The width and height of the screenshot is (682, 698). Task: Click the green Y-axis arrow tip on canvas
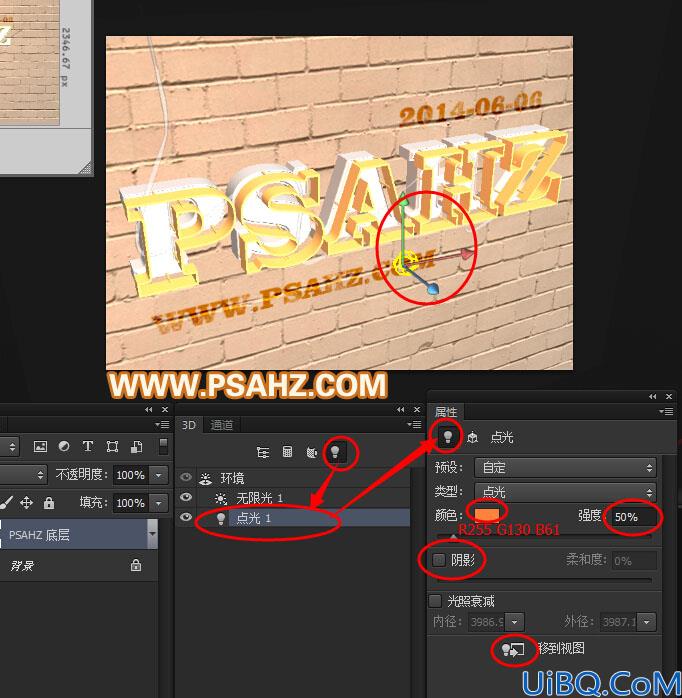[403, 199]
